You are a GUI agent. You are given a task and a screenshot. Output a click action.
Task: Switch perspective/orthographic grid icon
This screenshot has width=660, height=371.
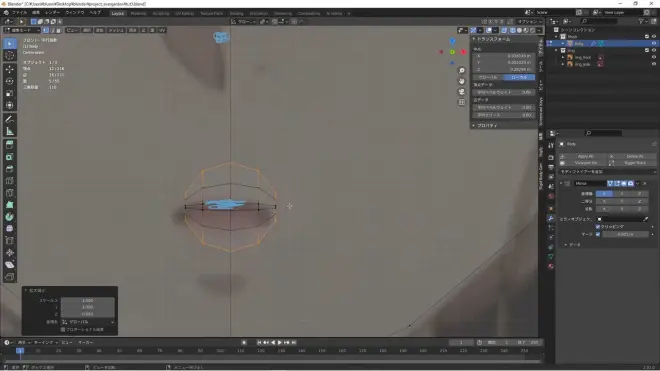462,102
